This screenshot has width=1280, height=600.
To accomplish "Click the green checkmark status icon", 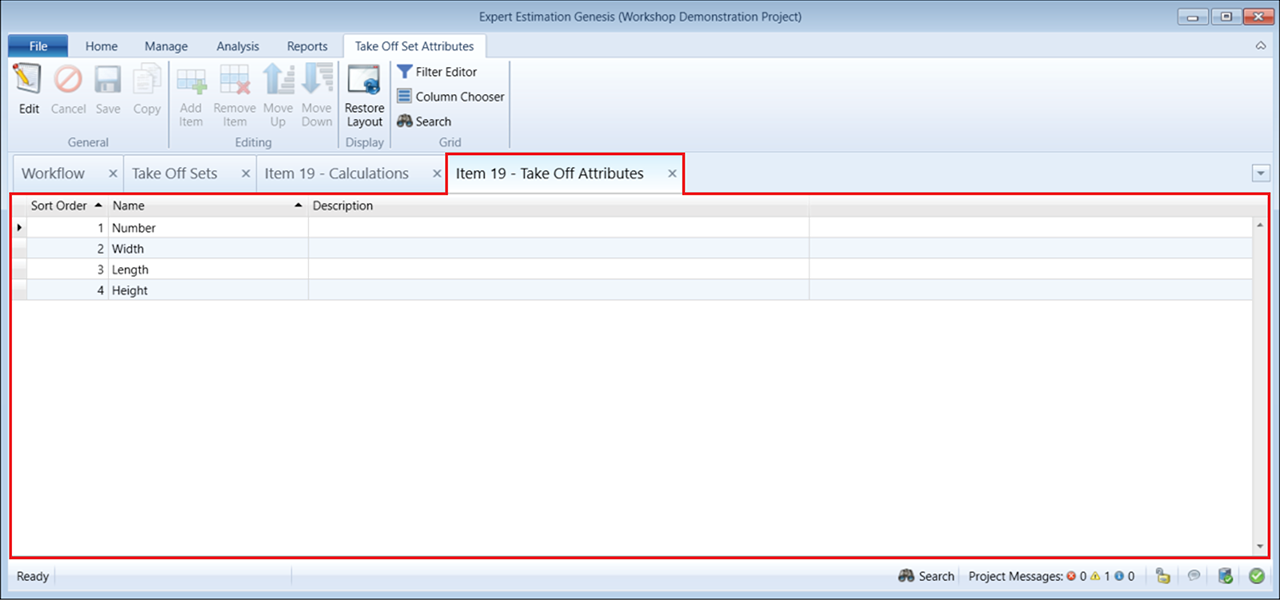I will [1257, 576].
